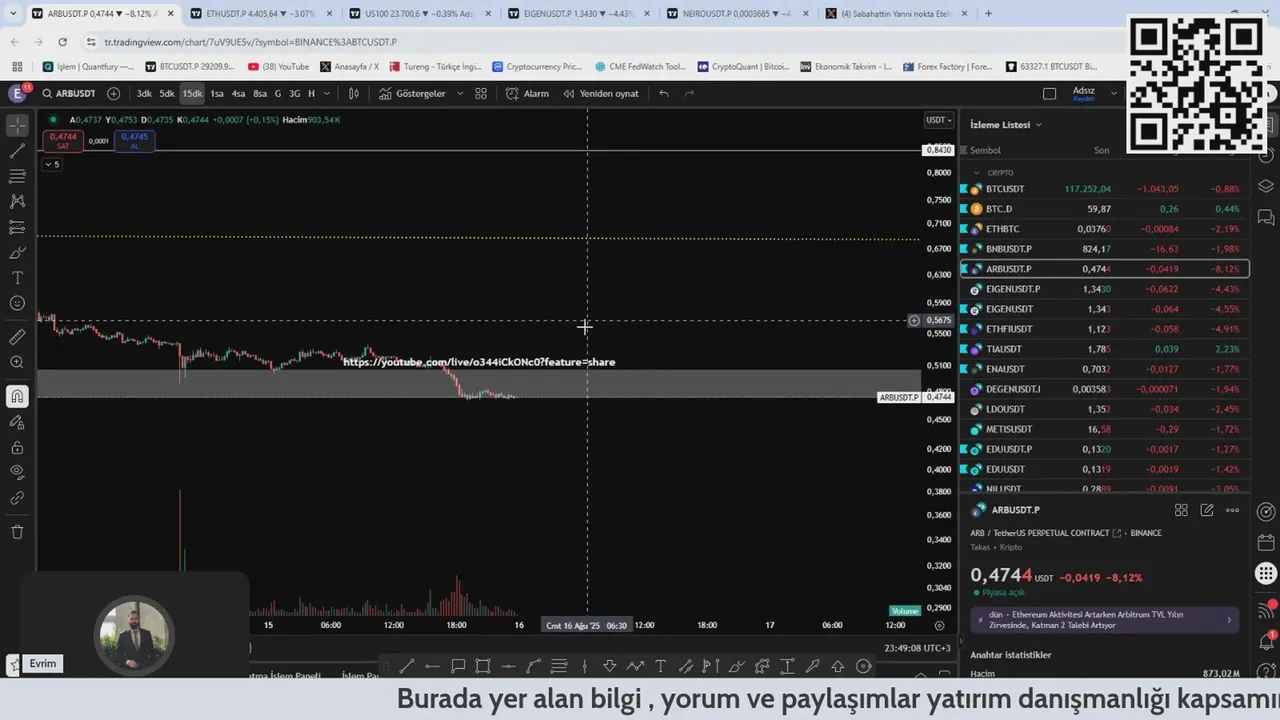The height and width of the screenshot is (720, 1280).
Task: Select 3dk timeframe
Action: (144, 93)
